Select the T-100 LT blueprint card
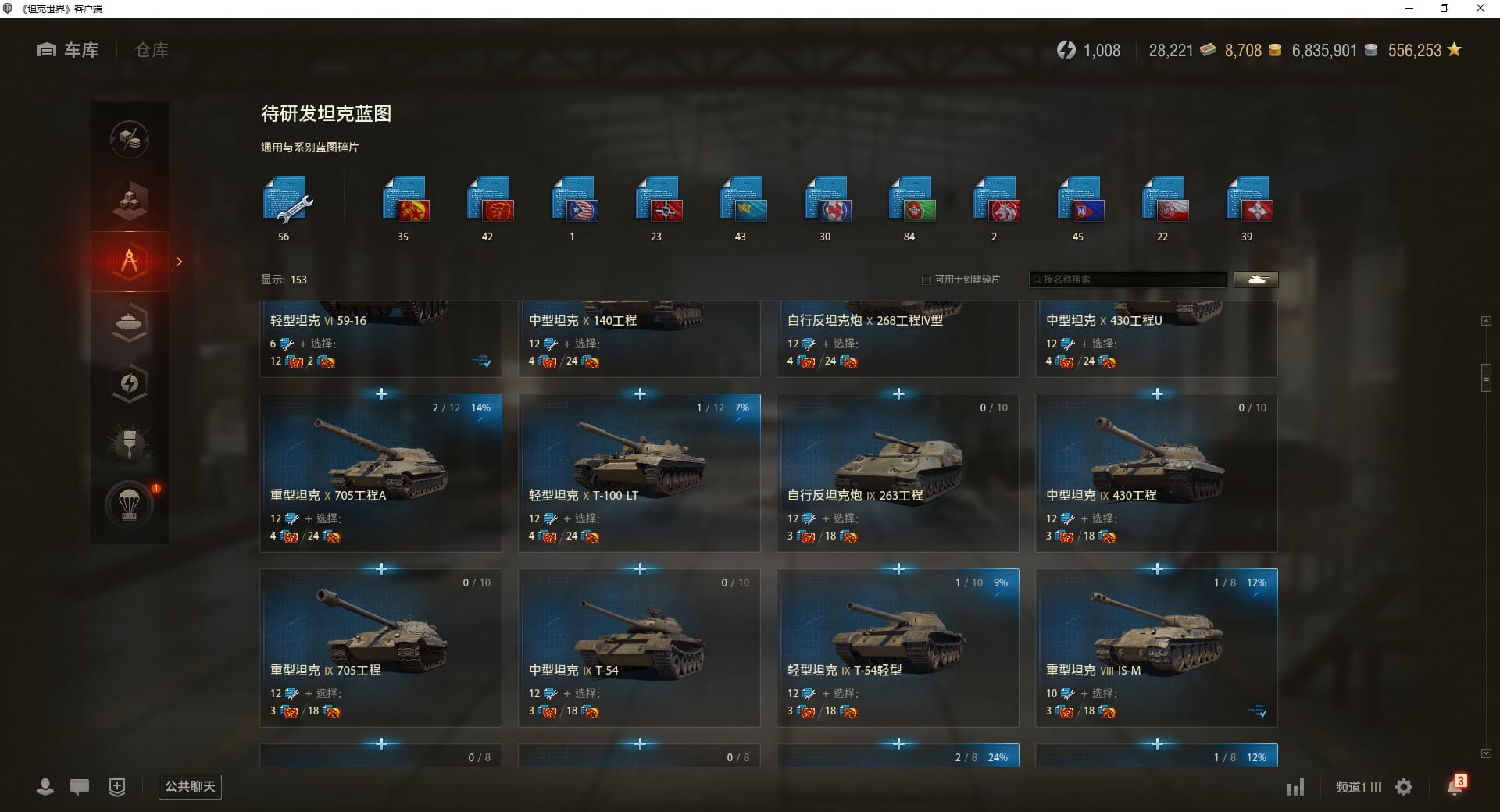This screenshot has height=812, width=1500. click(639, 473)
